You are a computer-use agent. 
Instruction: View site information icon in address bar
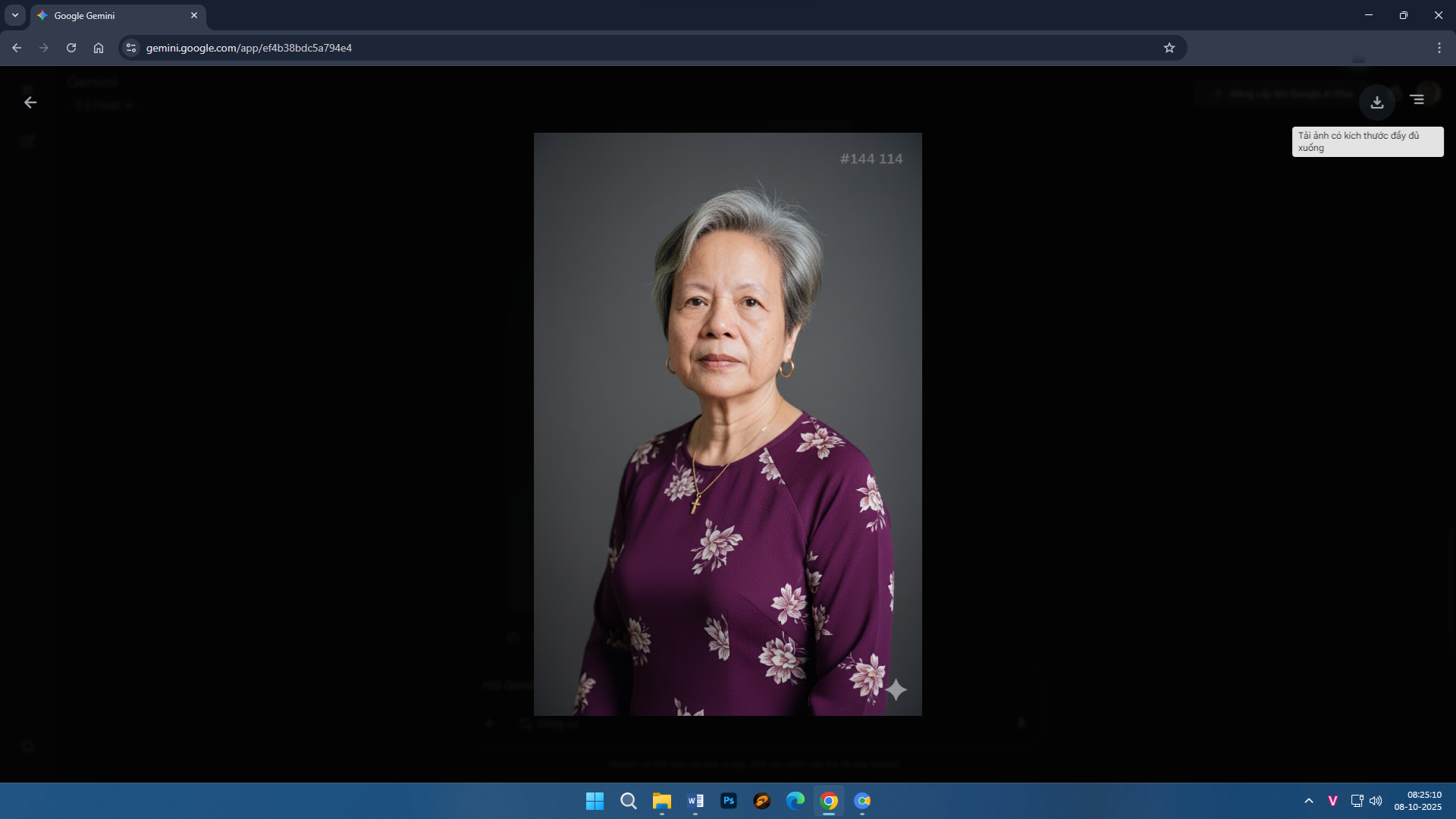click(x=131, y=48)
